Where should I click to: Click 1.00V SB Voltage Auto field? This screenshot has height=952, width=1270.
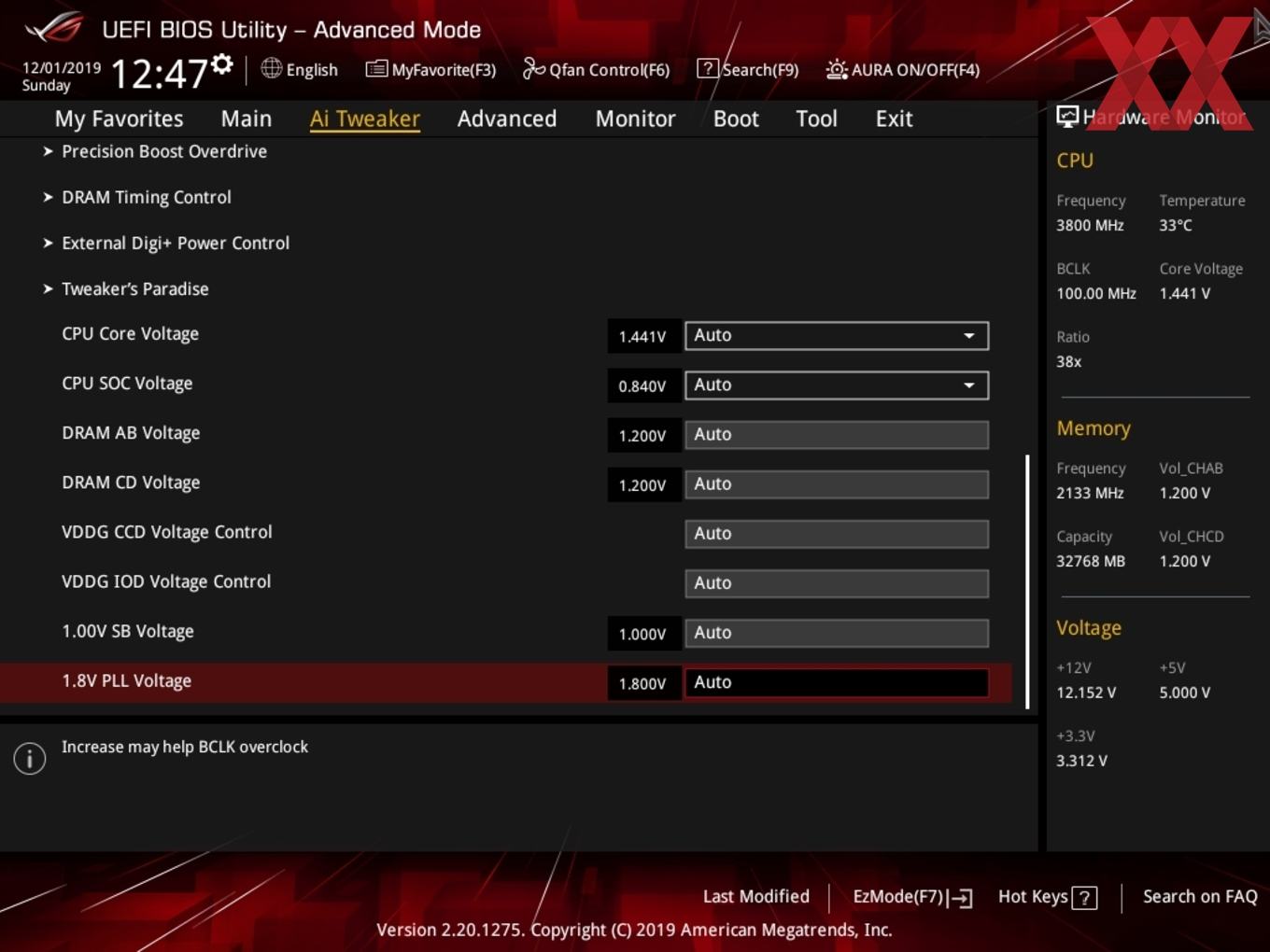click(x=836, y=632)
